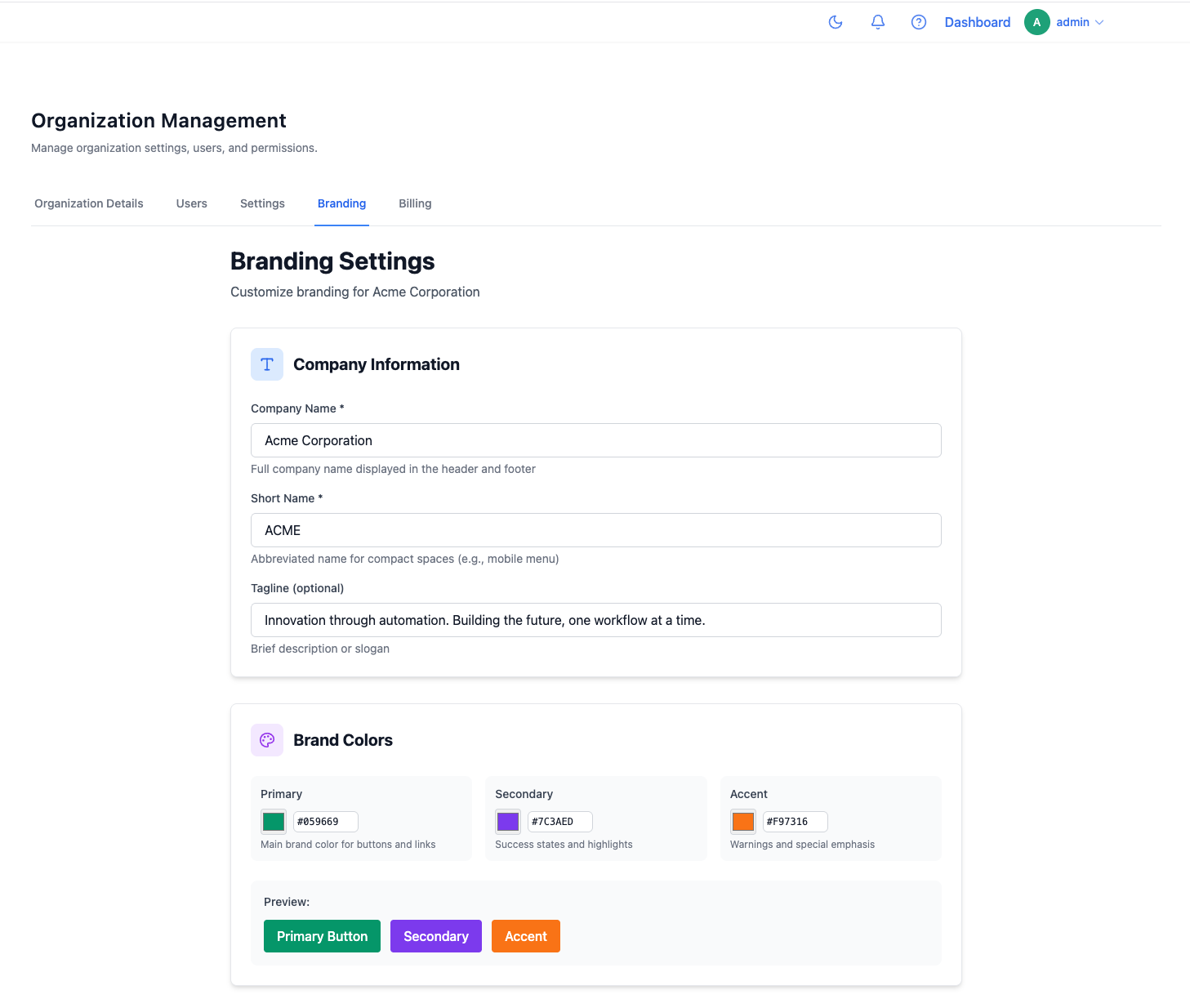This screenshot has height=1008, width=1190.
Task: Click the Company Information text icon
Action: [x=267, y=364]
